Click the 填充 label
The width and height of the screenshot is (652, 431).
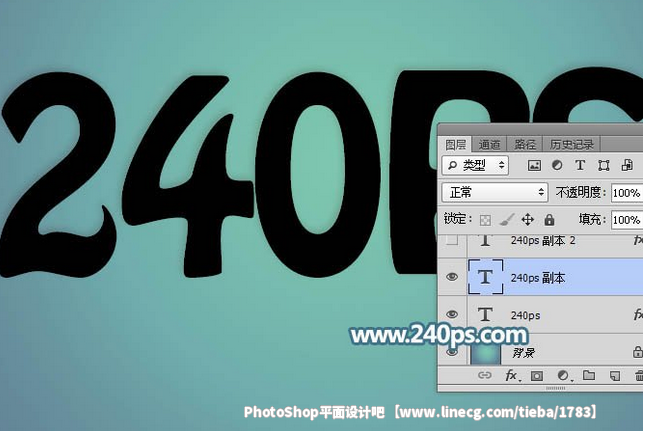[x=593, y=219]
